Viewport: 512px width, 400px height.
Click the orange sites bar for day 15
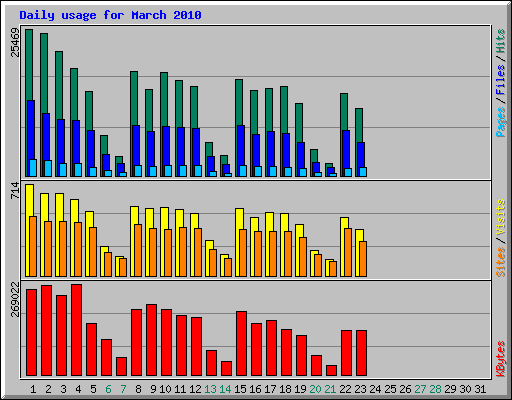(243, 253)
